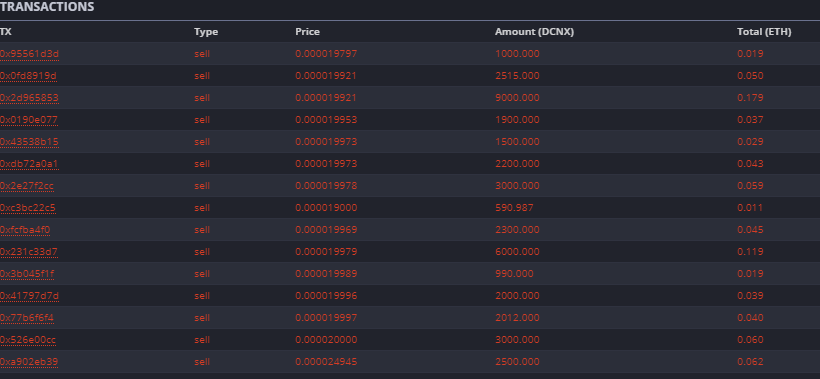Open transaction link 0x0190e077
Image resolution: width=820 pixels, height=379 pixels.
point(29,120)
